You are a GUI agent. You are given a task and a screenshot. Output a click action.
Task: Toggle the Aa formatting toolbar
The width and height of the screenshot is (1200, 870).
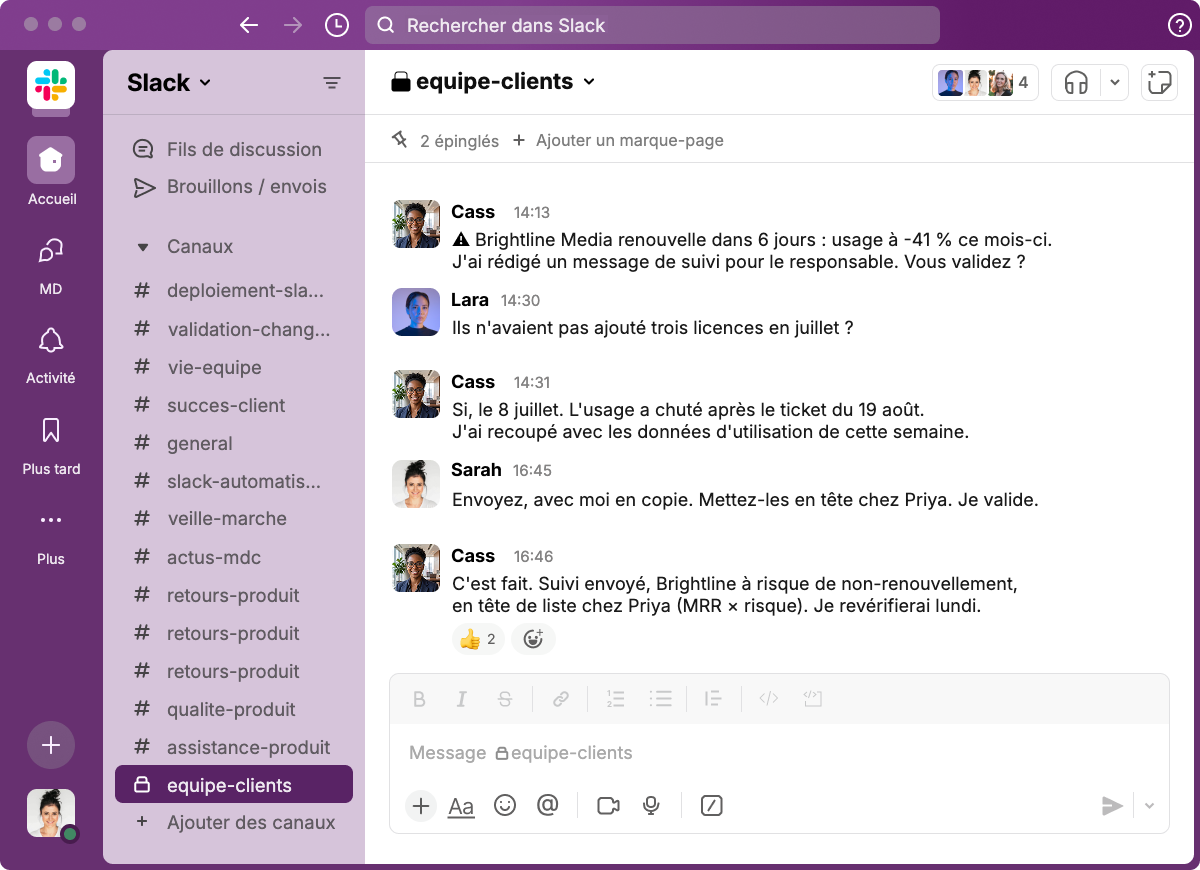pyautogui.click(x=461, y=806)
